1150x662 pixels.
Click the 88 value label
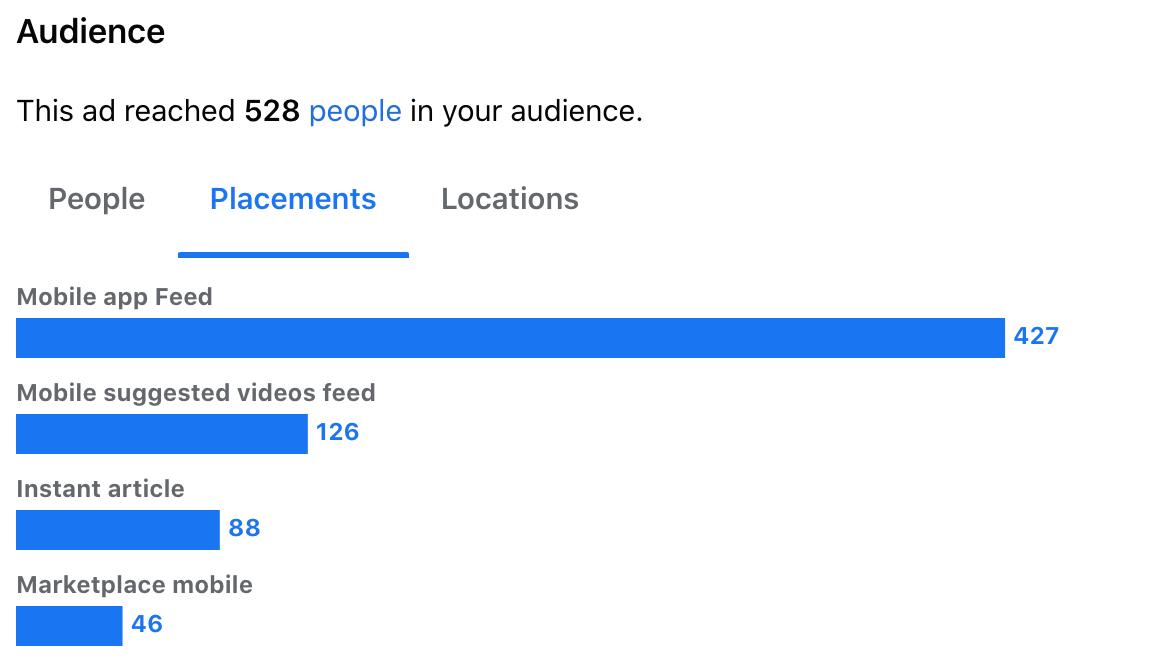244,528
